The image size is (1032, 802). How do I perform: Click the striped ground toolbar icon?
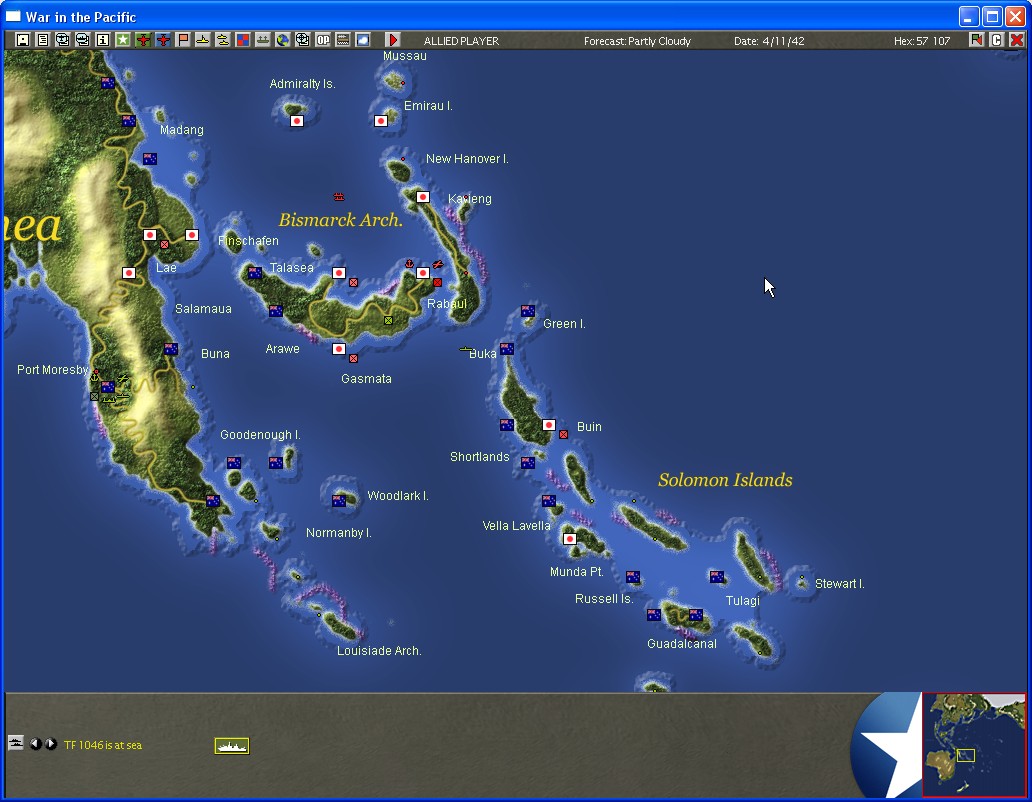point(343,40)
